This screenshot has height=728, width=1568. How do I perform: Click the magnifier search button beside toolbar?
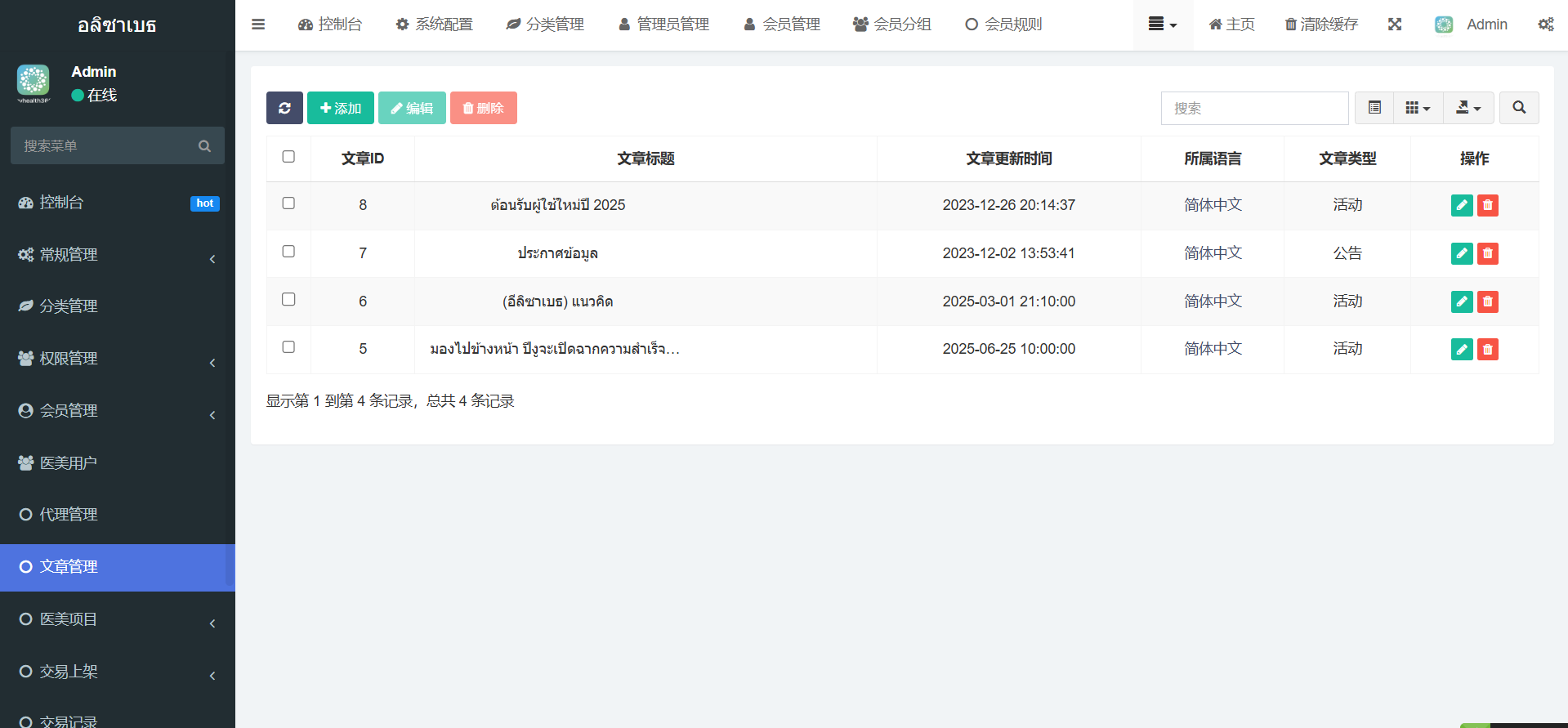click(1519, 108)
